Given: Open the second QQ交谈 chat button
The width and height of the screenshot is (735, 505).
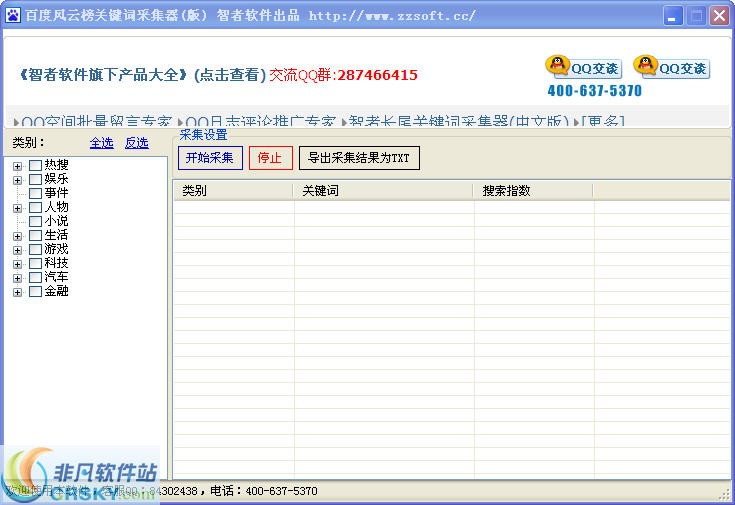Looking at the screenshot, I should pyautogui.click(x=672, y=68).
